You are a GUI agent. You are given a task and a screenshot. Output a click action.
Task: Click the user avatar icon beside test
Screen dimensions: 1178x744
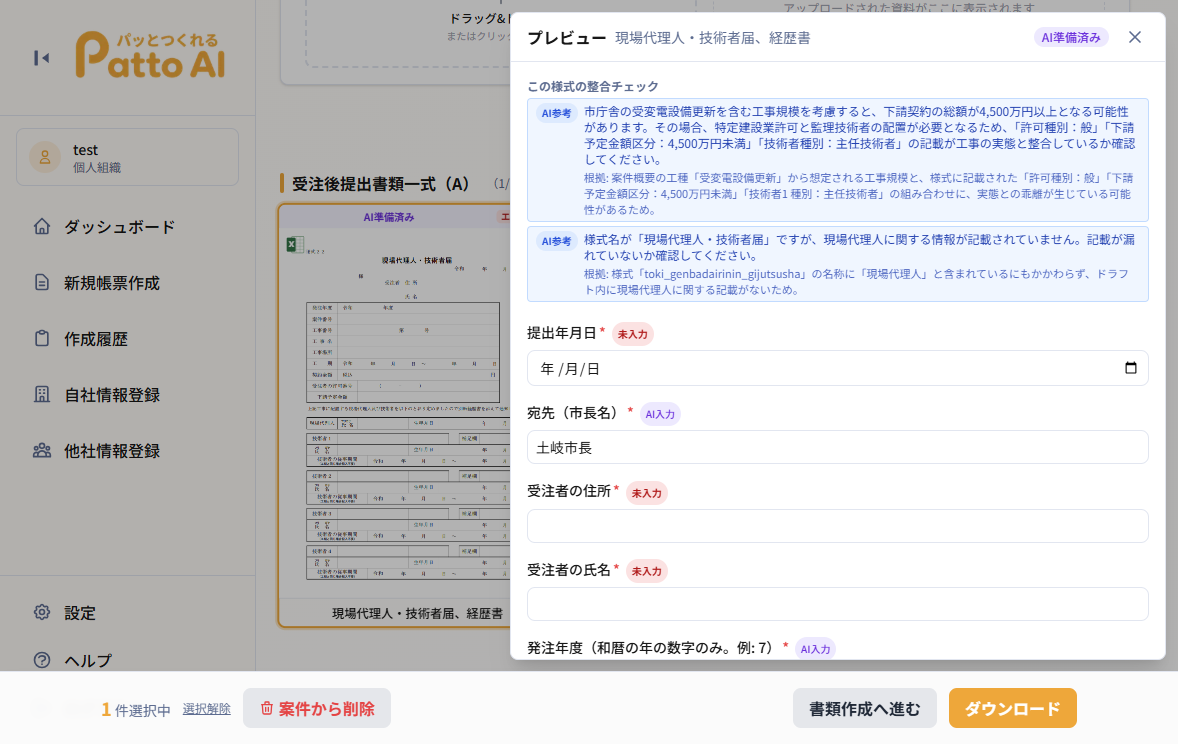coord(45,157)
